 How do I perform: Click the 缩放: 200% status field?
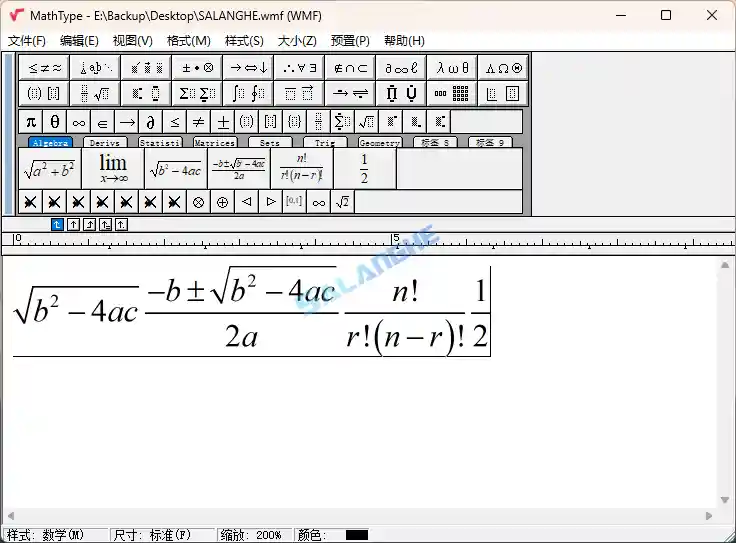tap(254, 535)
